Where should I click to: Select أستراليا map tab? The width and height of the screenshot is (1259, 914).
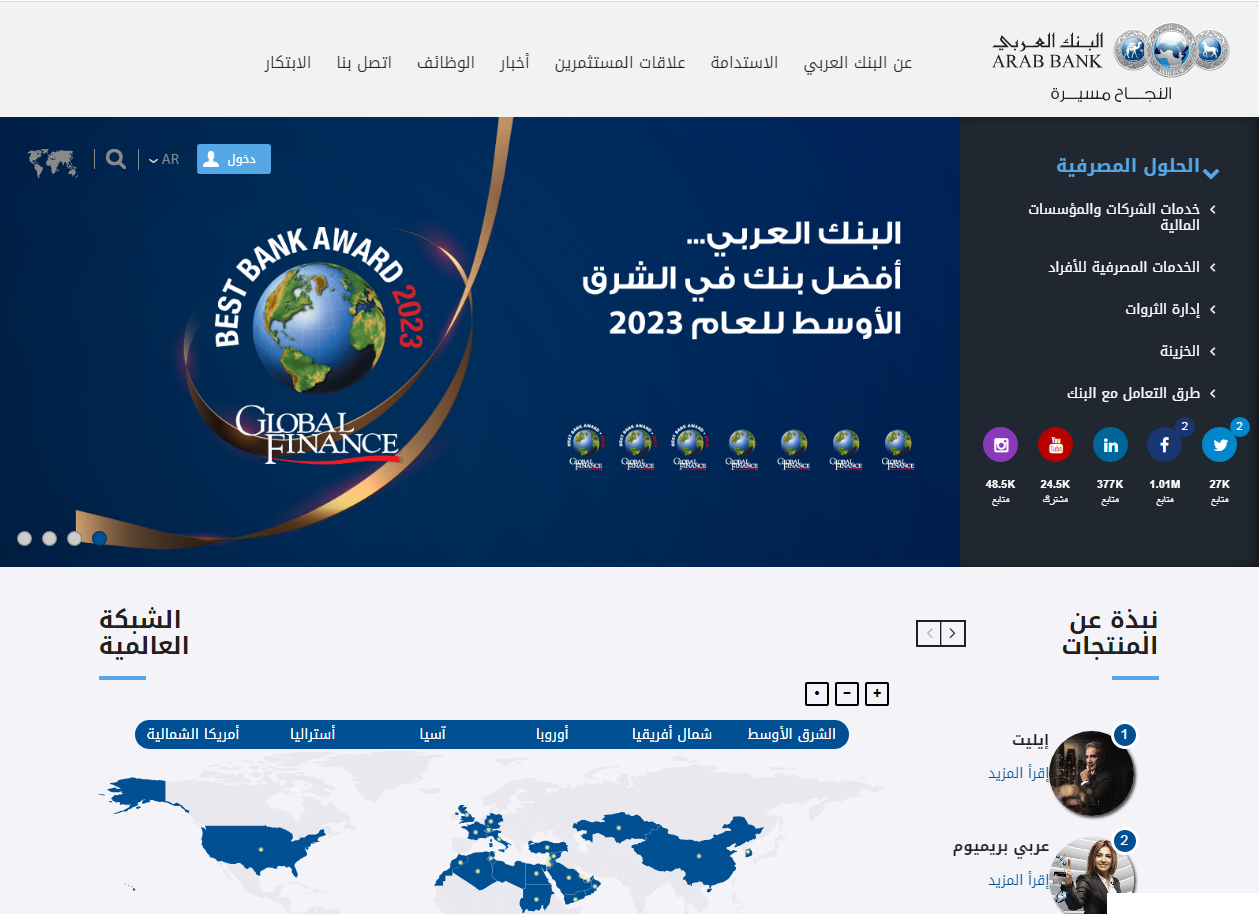pyautogui.click(x=312, y=734)
